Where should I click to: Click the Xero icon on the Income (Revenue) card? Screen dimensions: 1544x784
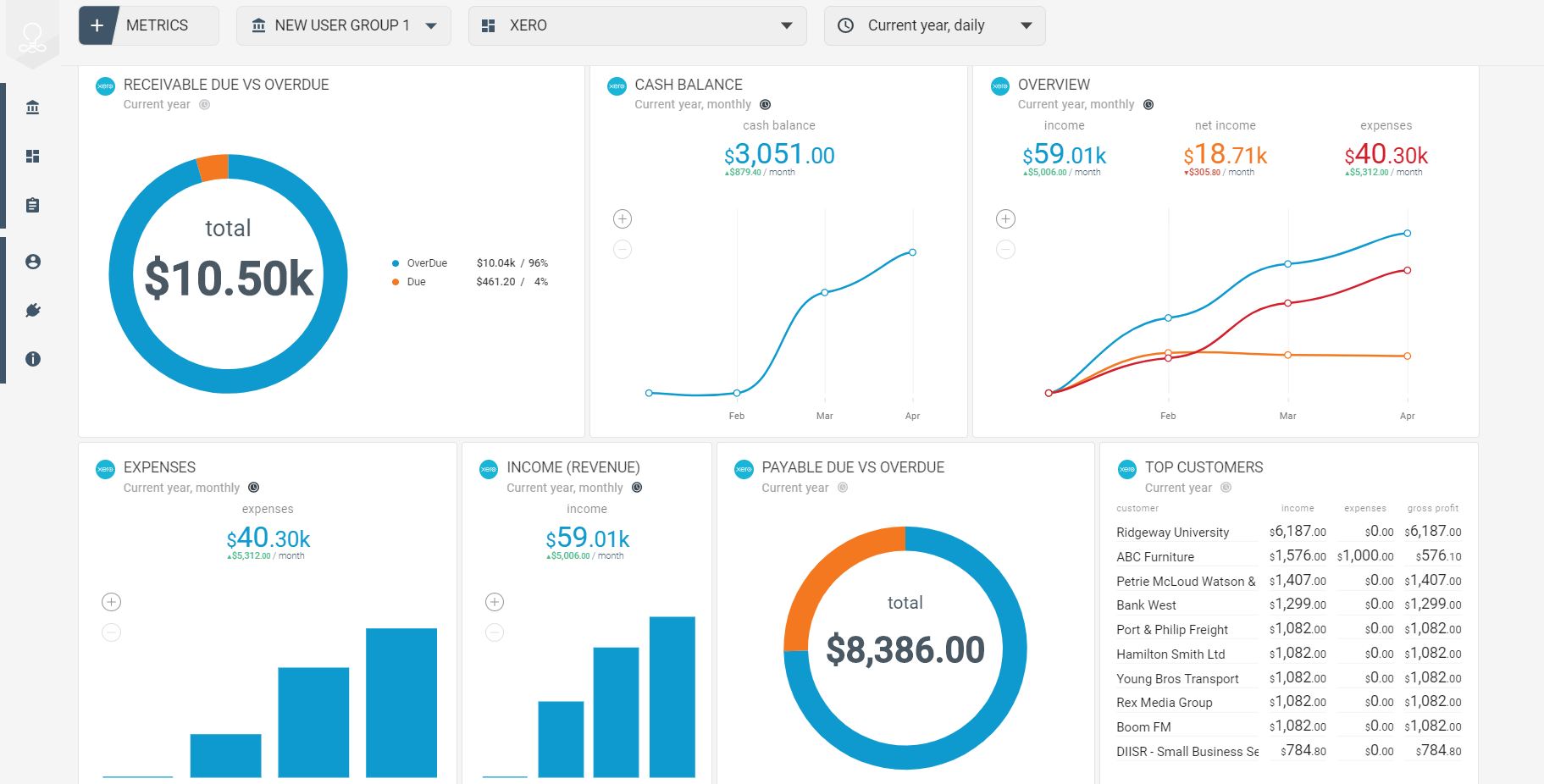[x=489, y=468]
